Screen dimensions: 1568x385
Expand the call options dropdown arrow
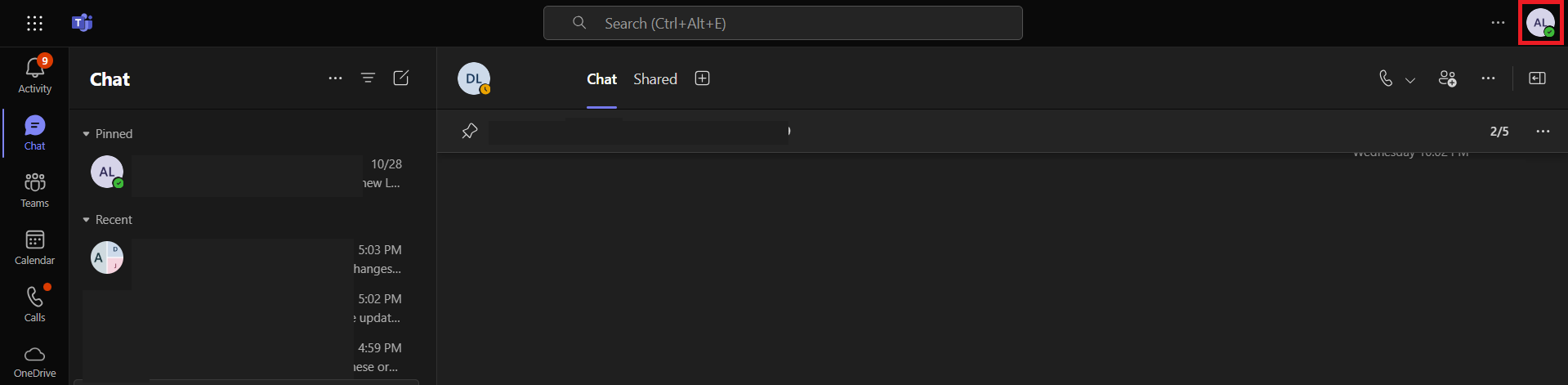click(1410, 79)
